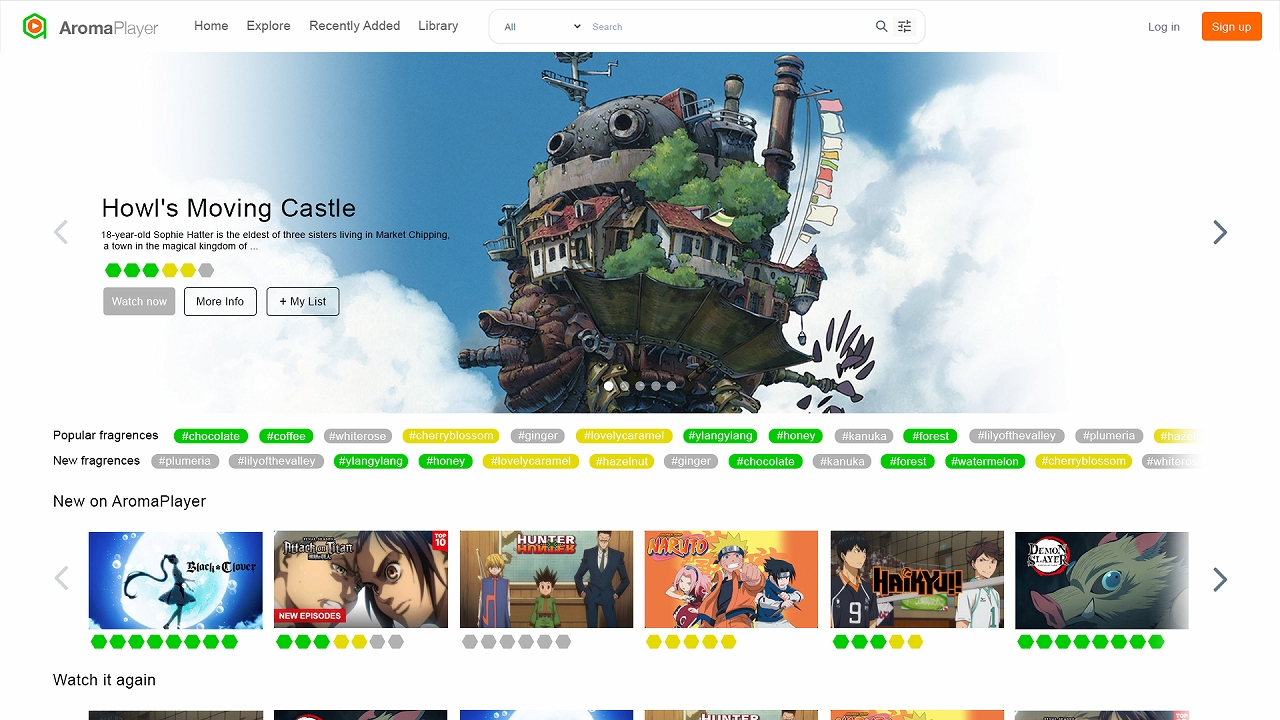Open the Recently Added menu item
This screenshot has height=720, width=1280.
pyautogui.click(x=355, y=26)
